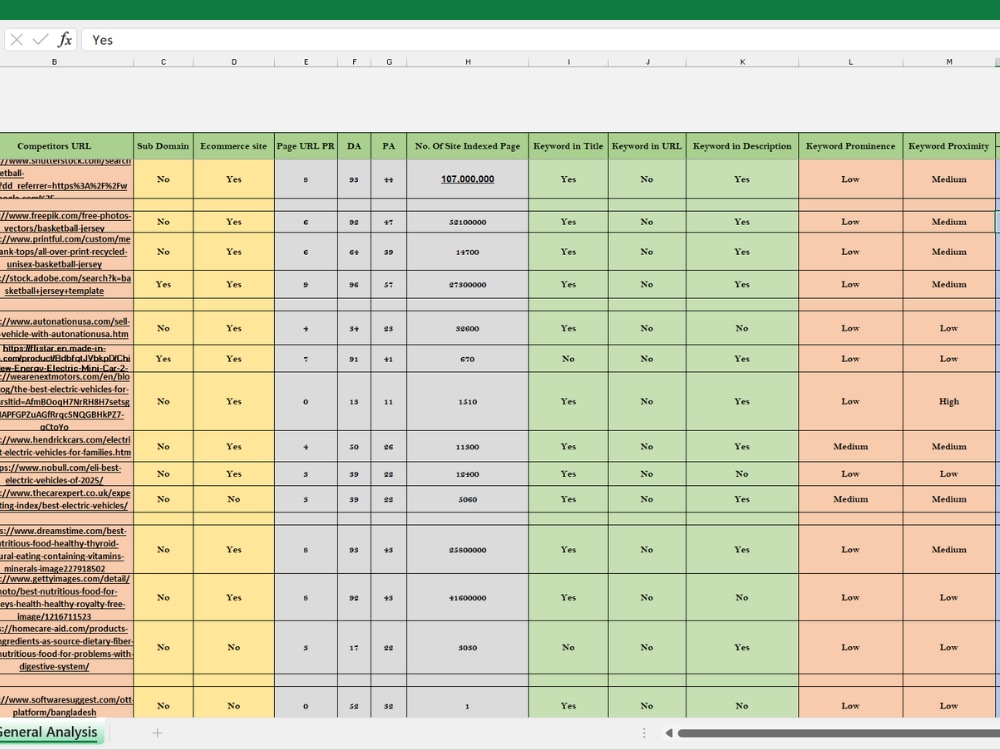Click the Keyword in Description header cell
The height and width of the screenshot is (750, 1000).
point(742,146)
